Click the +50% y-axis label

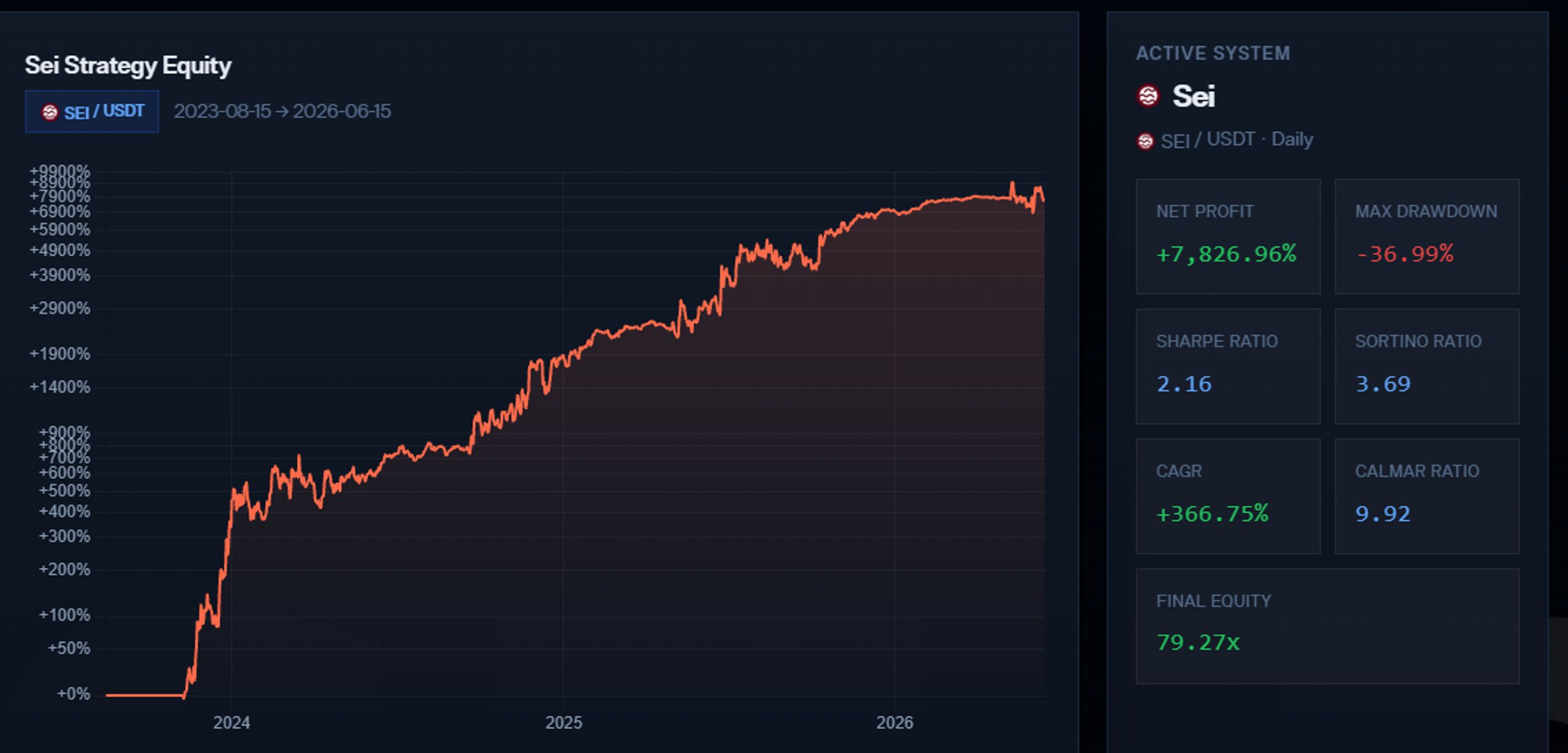click(69, 648)
